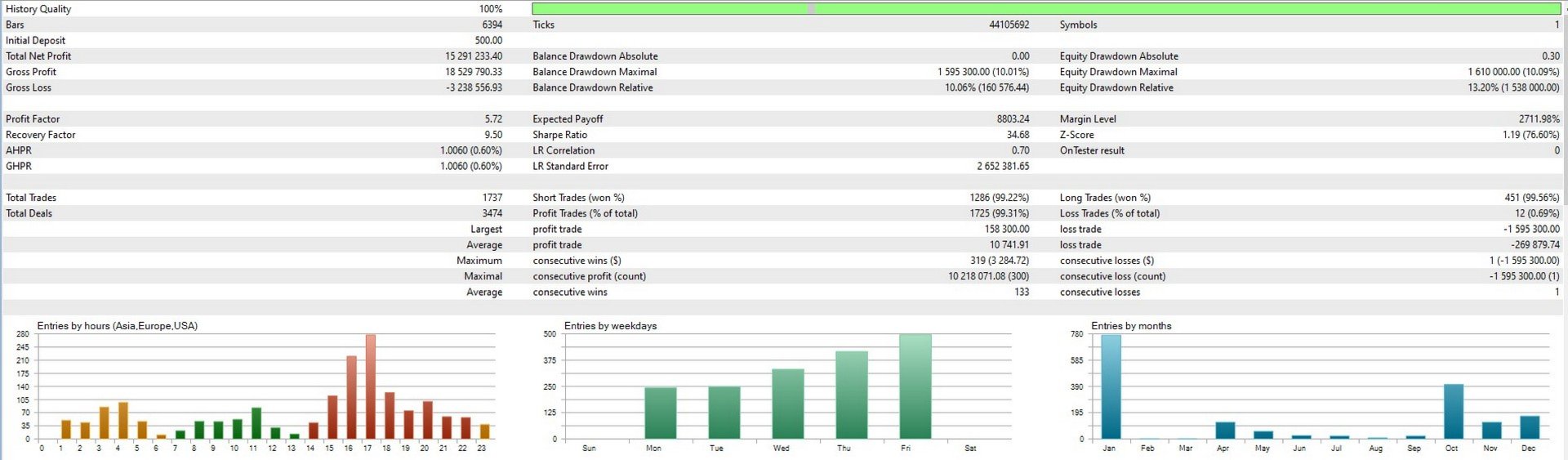Select the Largest loss trade value -1 595 300.00
Viewport: 1568px width, 460px height.
[x=1531, y=230]
